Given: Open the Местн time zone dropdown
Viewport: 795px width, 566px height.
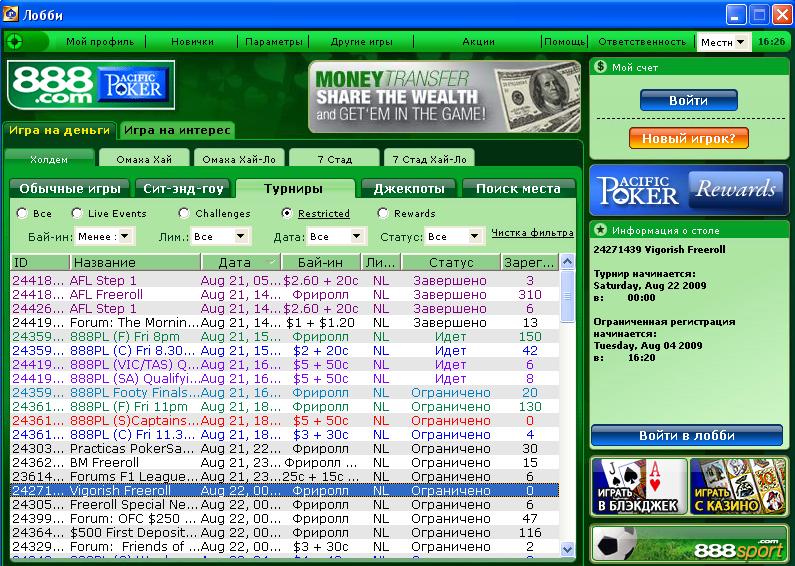Looking at the screenshot, I should [723, 42].
